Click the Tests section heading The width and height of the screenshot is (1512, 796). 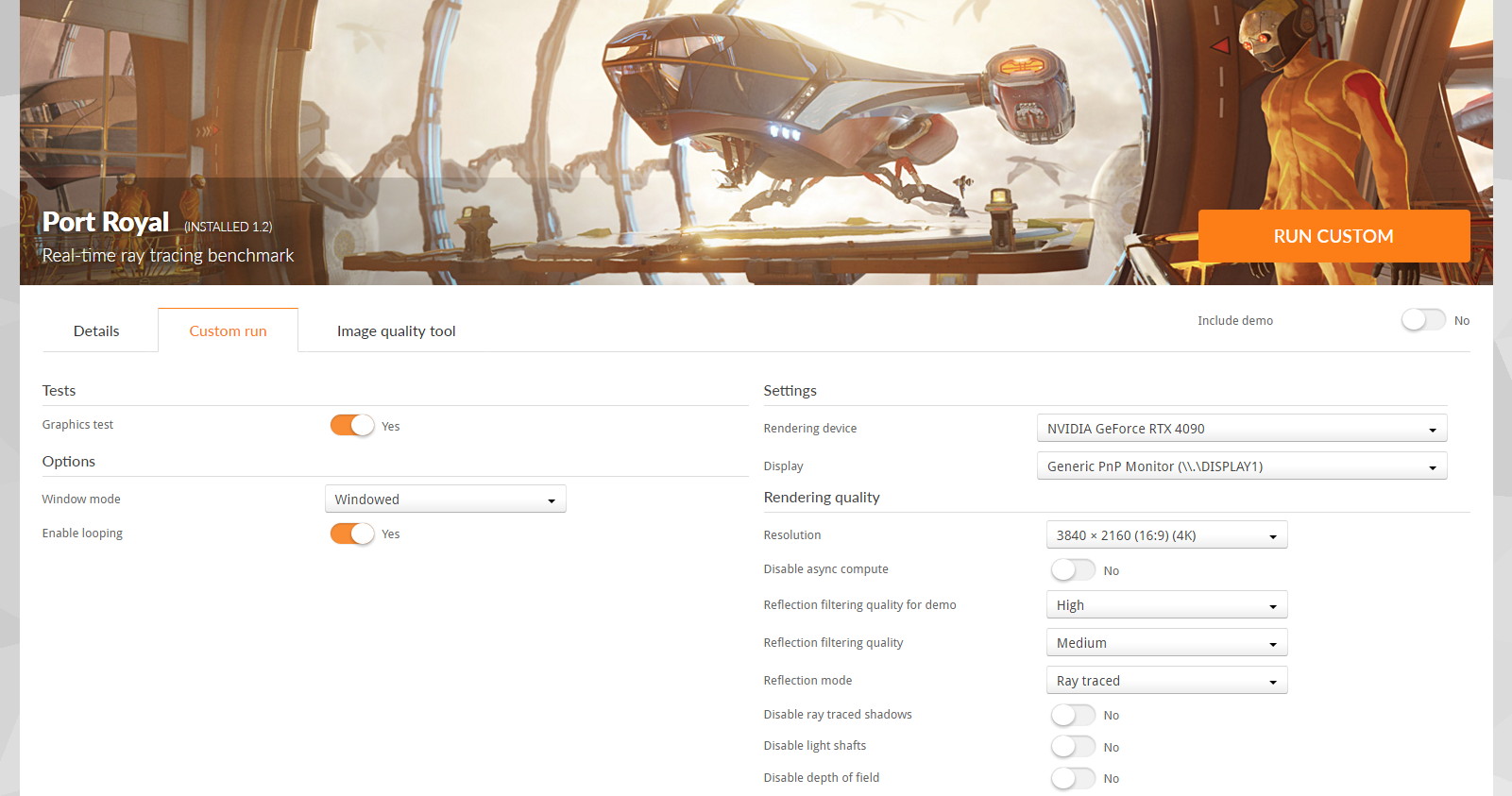[x=59, y=390]
